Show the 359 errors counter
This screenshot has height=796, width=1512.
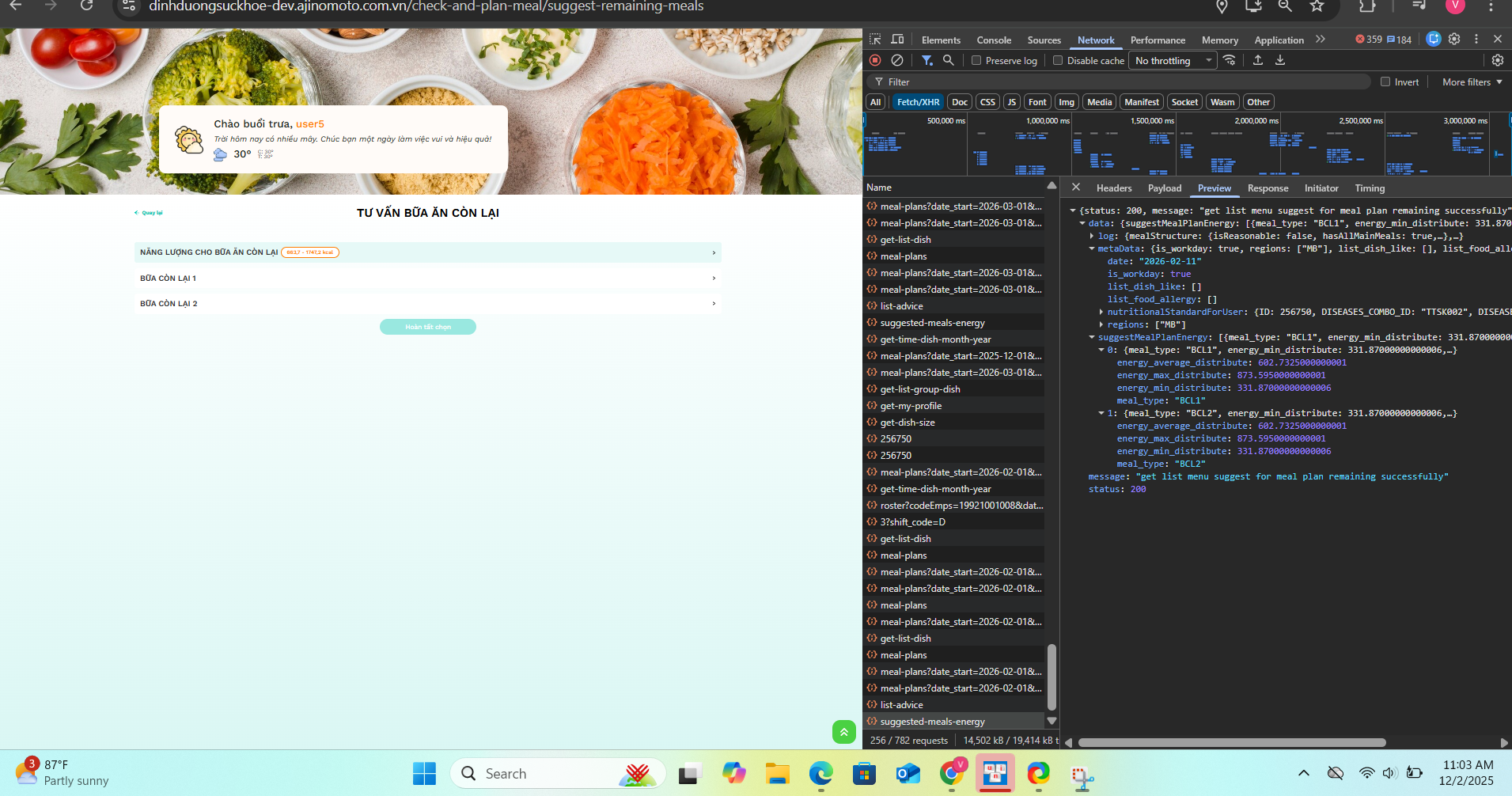1369,40
